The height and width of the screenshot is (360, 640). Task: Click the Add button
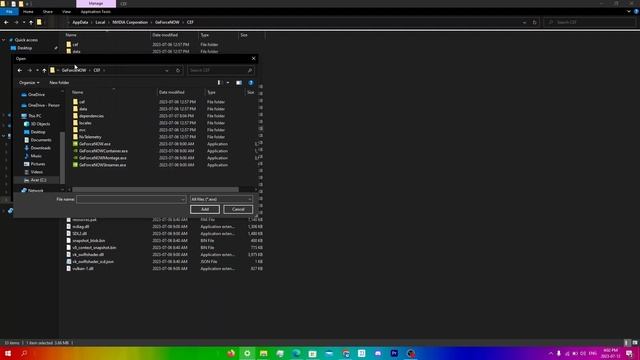tap(205, 209)
